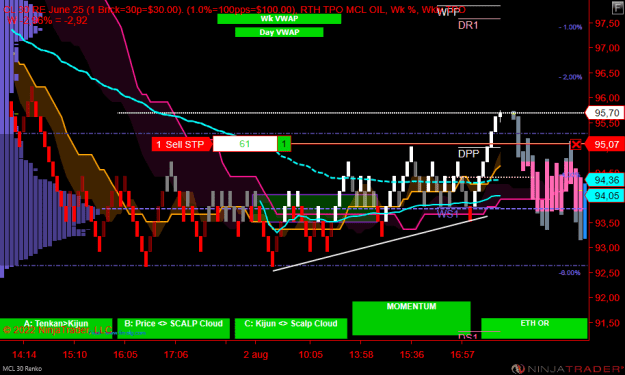Click the 97,50 price axis label
The image size is (625, 375).
coord(607,24)
